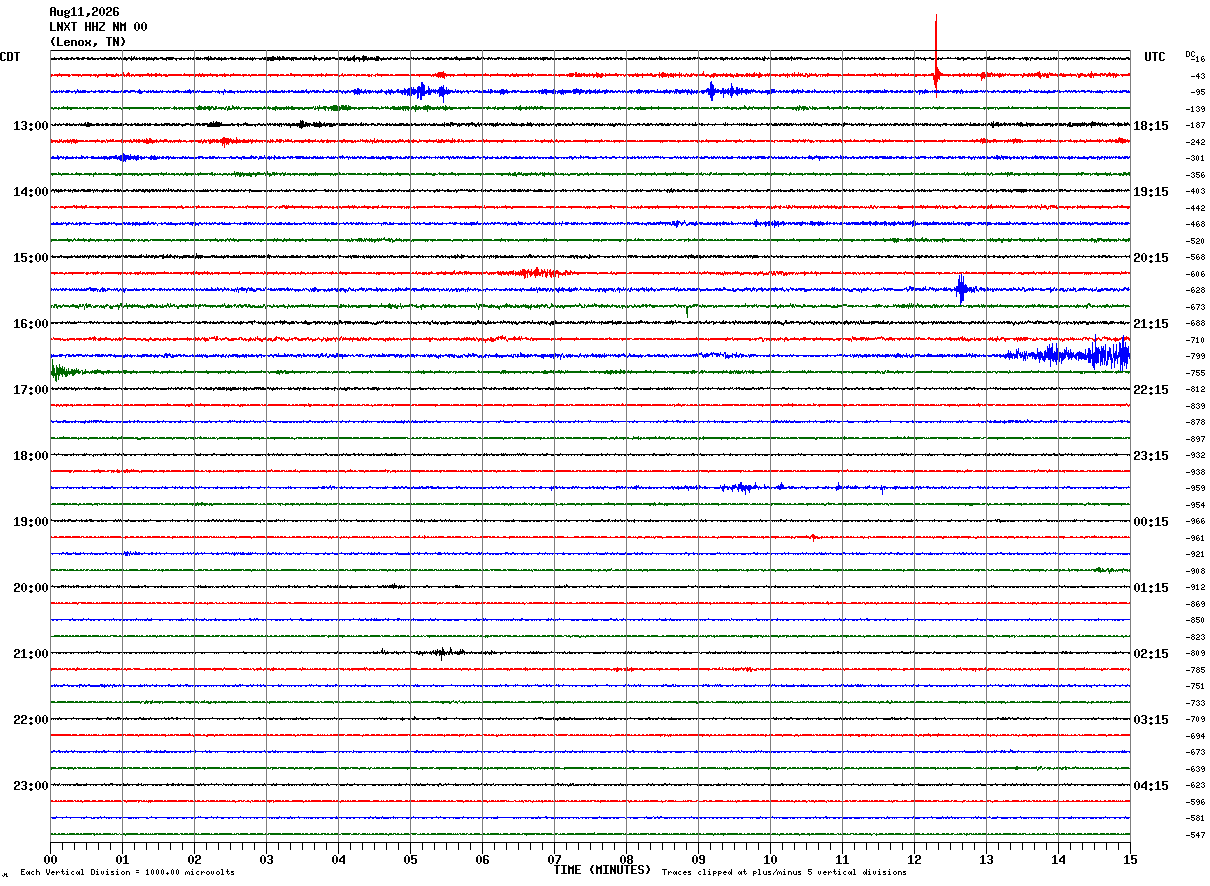Click the location label (Lenox, TN)

pos(88,42)
